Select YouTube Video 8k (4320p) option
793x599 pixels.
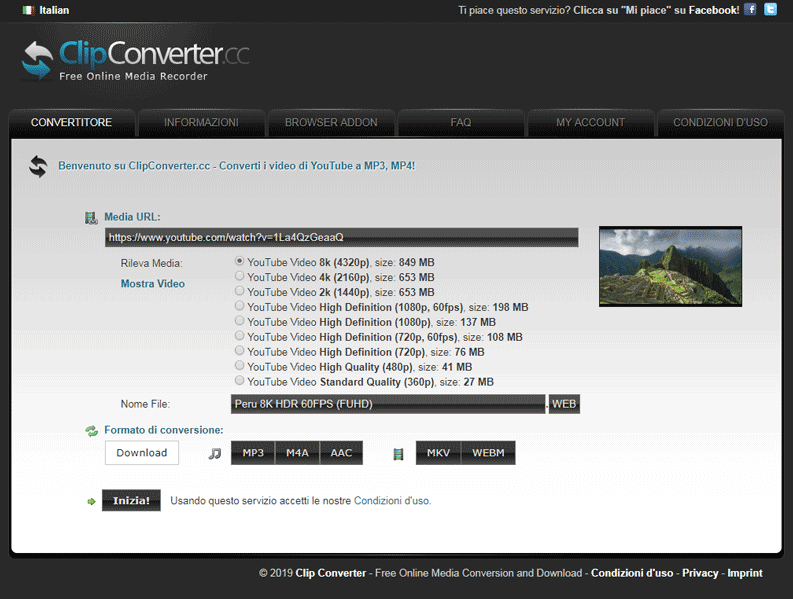(239, 261)
